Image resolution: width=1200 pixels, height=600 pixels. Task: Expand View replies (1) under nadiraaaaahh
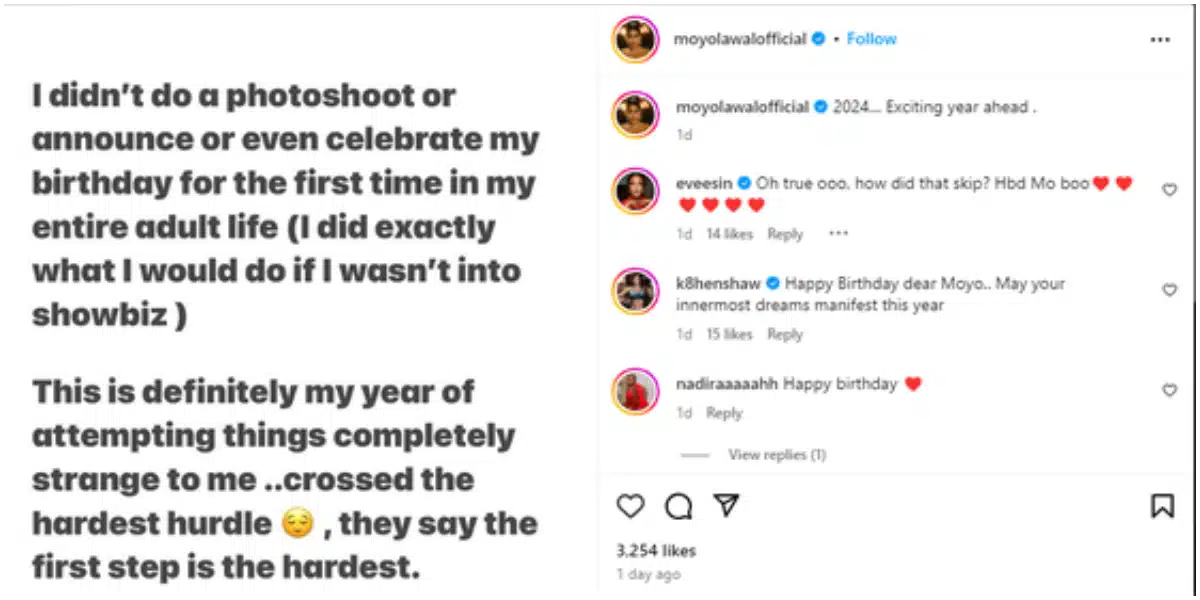(777, 455)
